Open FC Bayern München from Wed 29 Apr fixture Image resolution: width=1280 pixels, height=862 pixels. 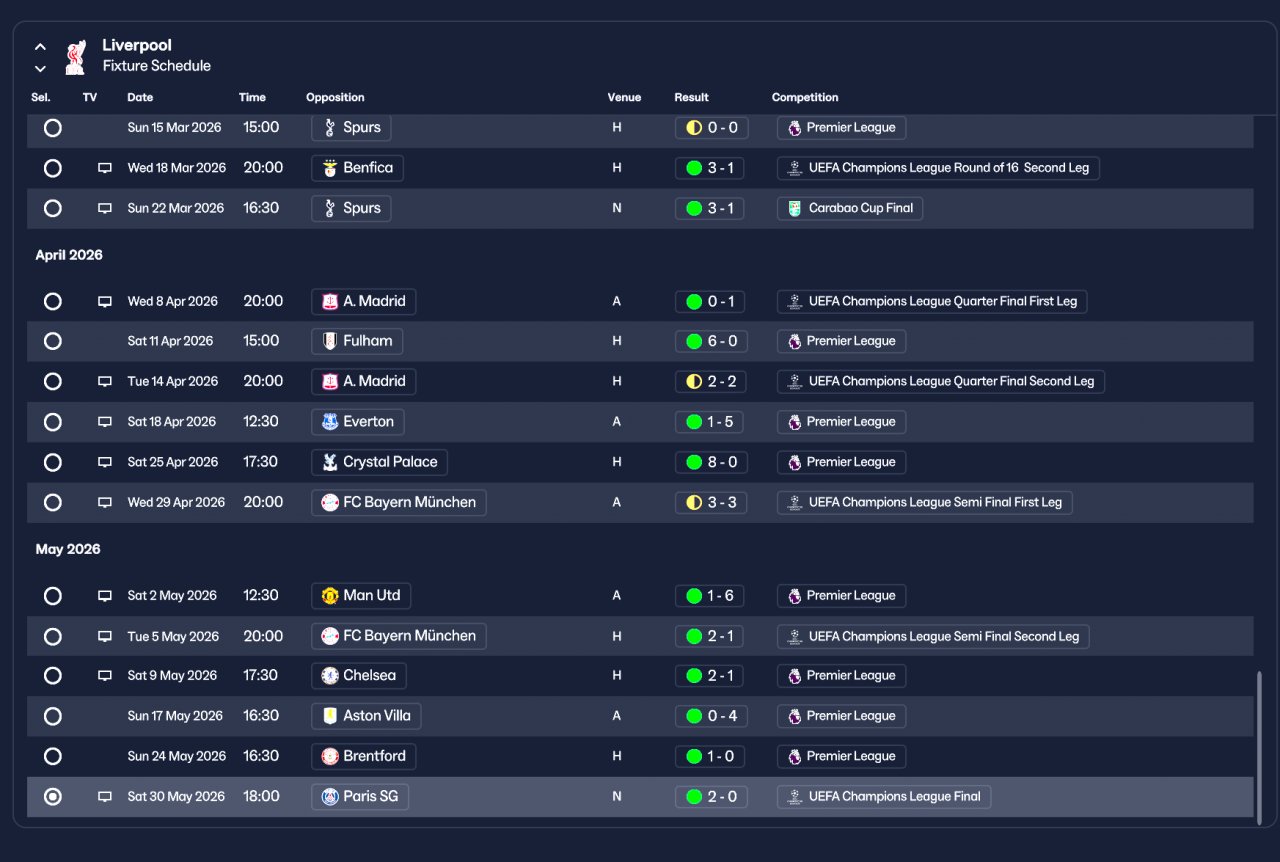coord(399,502)
